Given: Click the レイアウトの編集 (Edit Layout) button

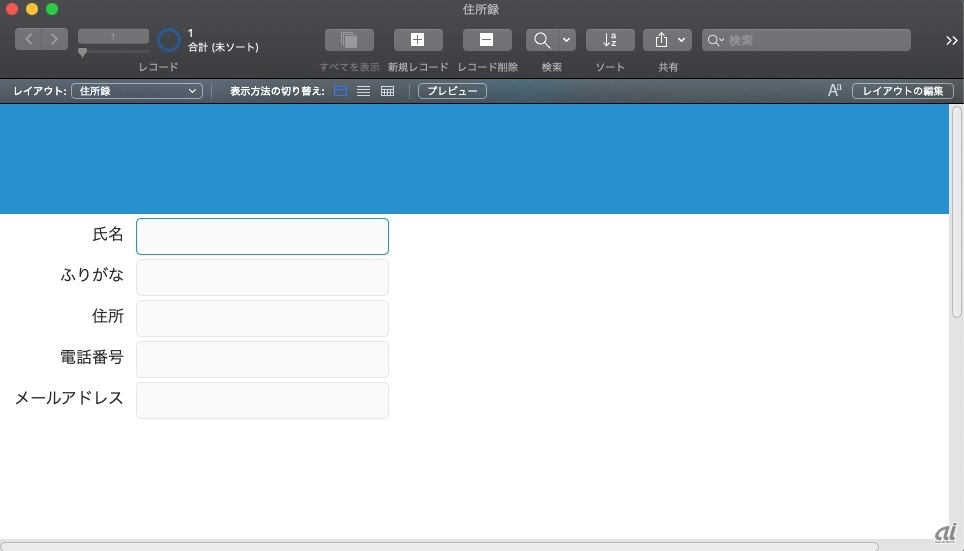Looking at the screenshot, I should (902, 91).
